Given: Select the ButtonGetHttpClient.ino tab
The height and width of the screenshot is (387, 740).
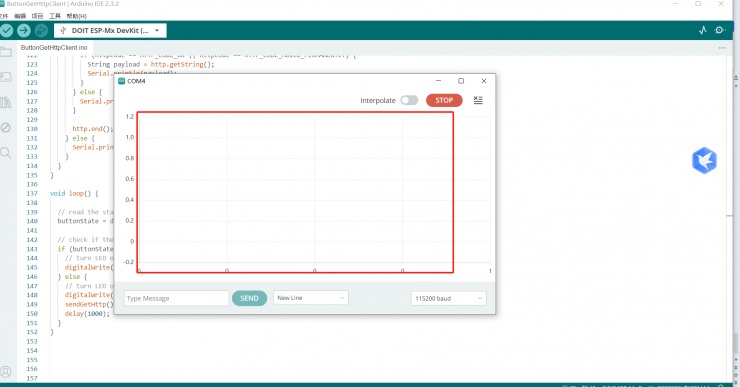Looking at the screenshot, I should click(x=54, y=48).
